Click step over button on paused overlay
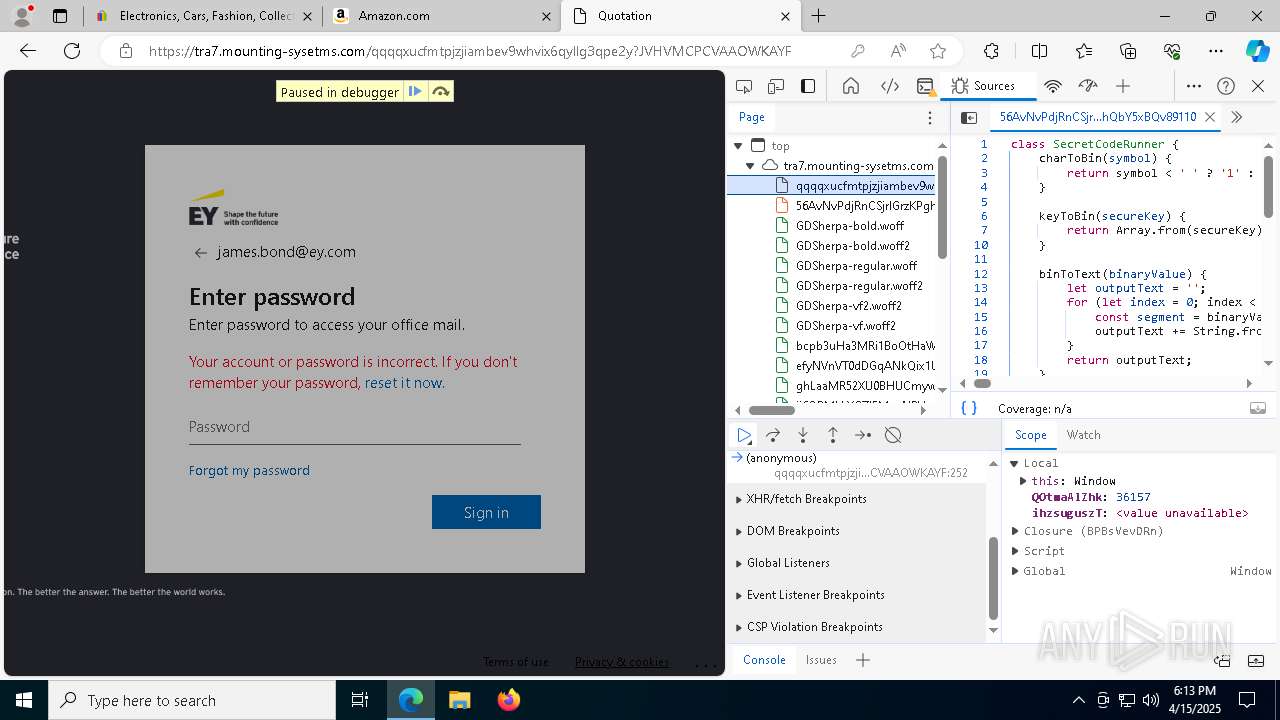This screenshot has width=1280, height=720. (441, 92)
